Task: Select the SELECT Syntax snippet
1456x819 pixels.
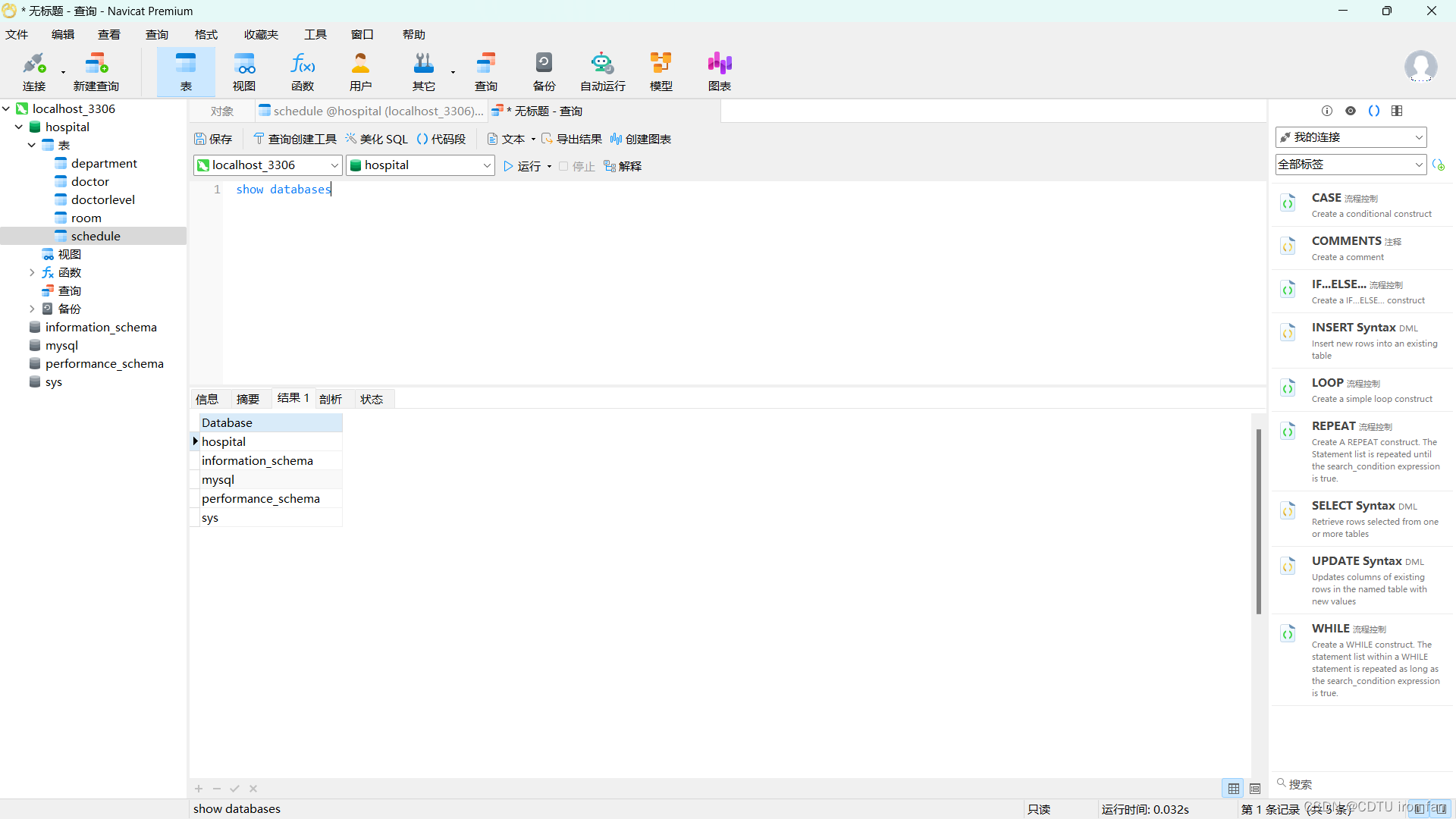Action: point(1363,519)
